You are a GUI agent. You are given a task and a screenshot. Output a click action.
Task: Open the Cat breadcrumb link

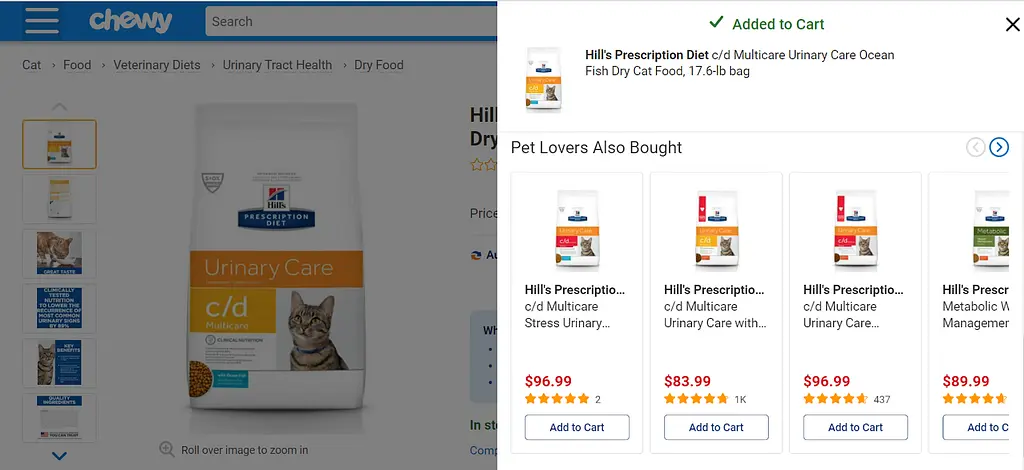pyautogui.click(x=32, y=65)
